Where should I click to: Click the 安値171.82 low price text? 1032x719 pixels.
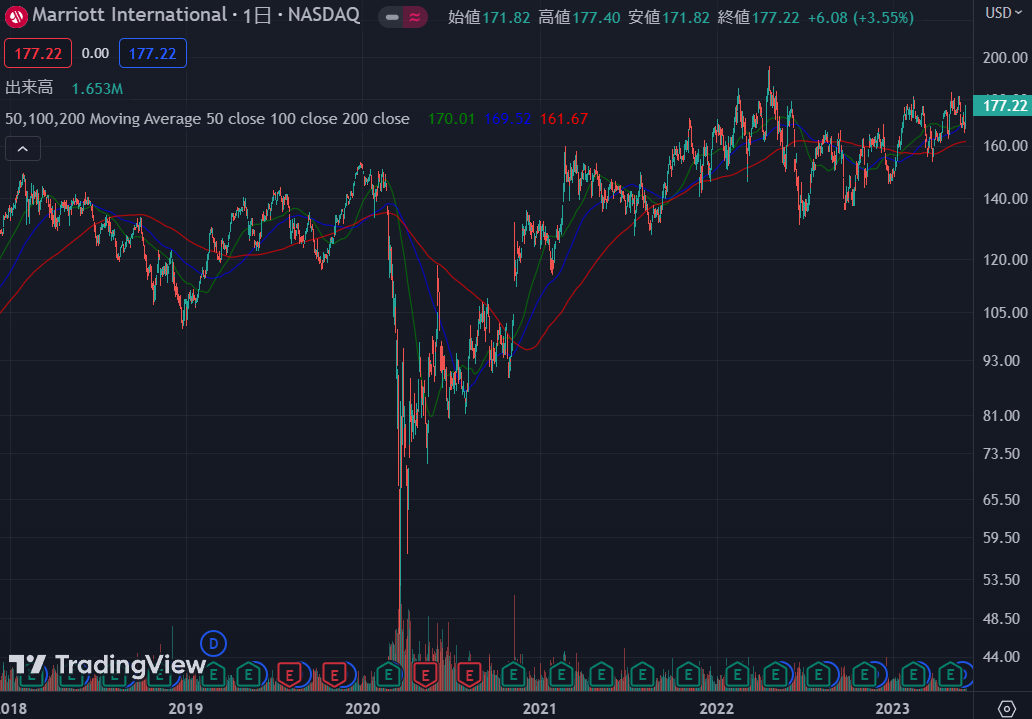(669, 18)
